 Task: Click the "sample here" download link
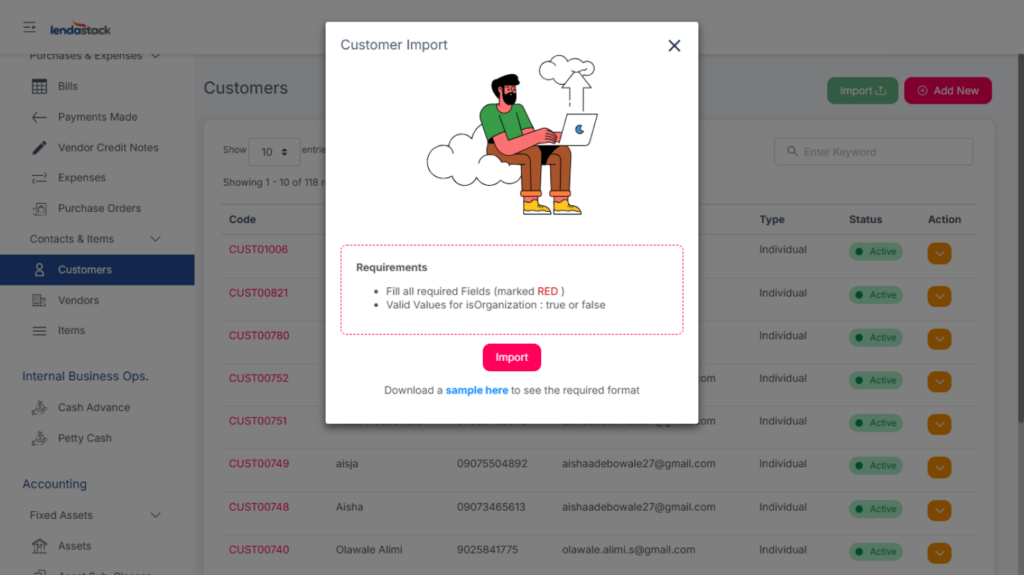477,390
